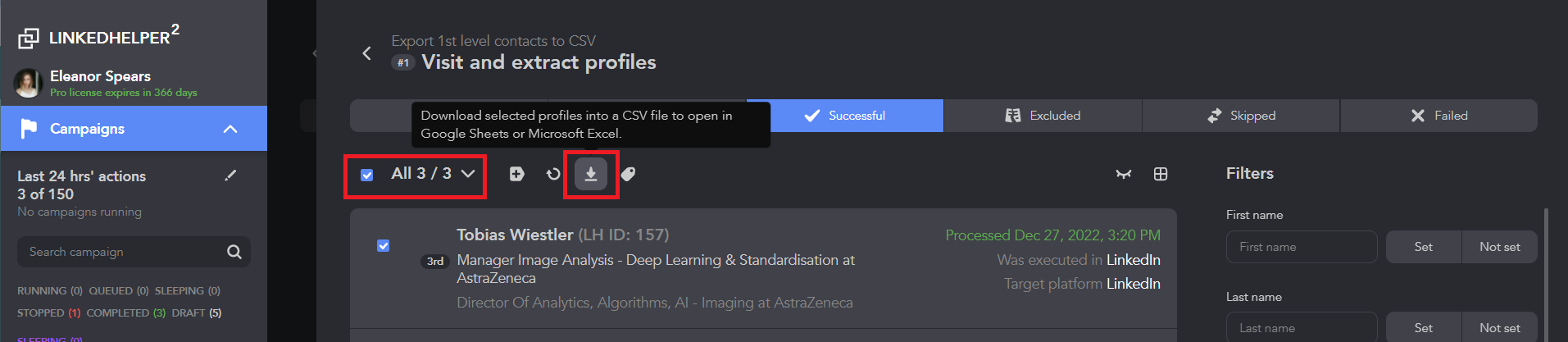The width and height of the screenshot is (1568, 342).
Task: Uncheck the select-all profiles checkbox
Action: point(367,175)
